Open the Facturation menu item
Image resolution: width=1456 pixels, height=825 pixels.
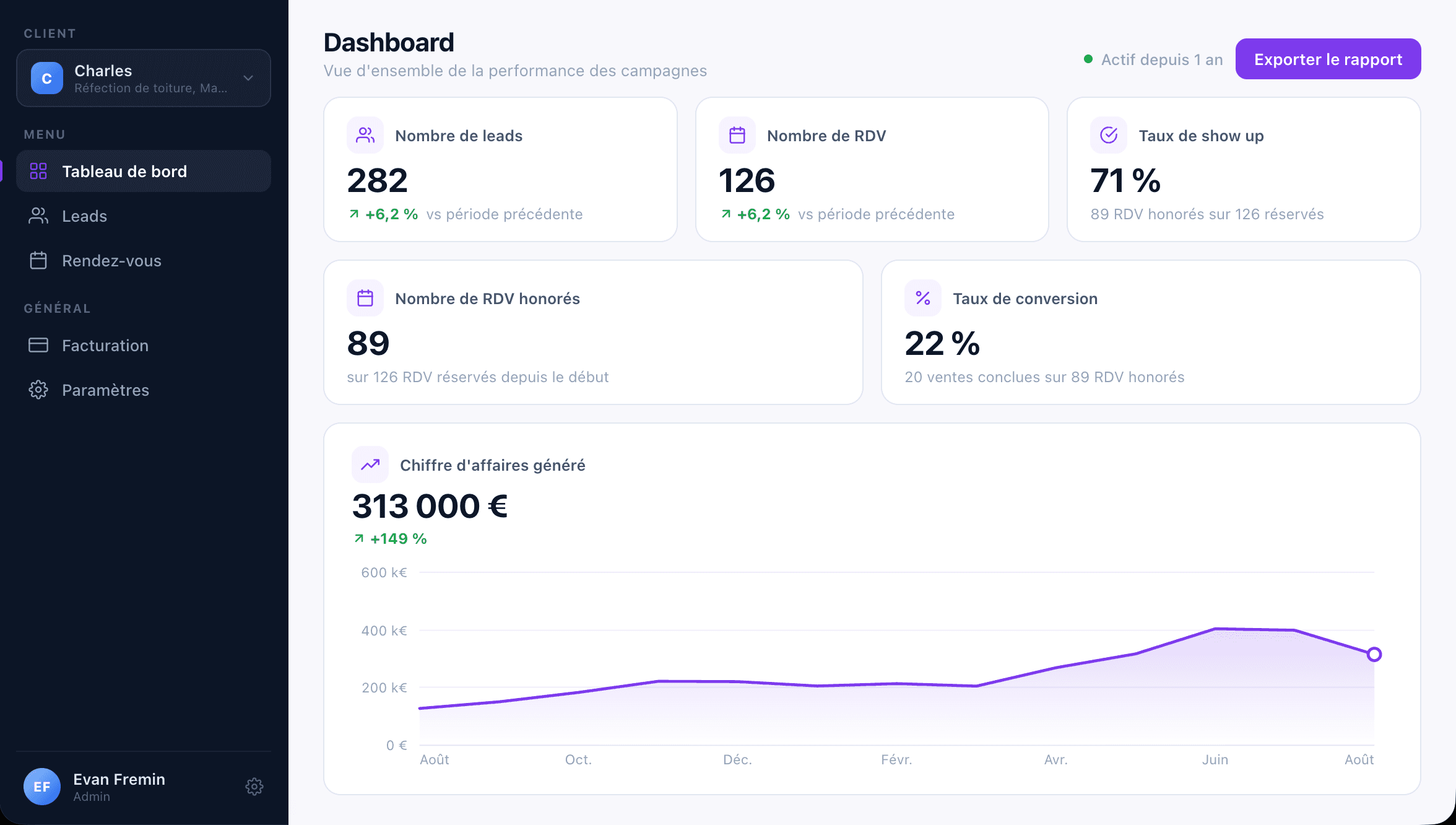(144, 345)
